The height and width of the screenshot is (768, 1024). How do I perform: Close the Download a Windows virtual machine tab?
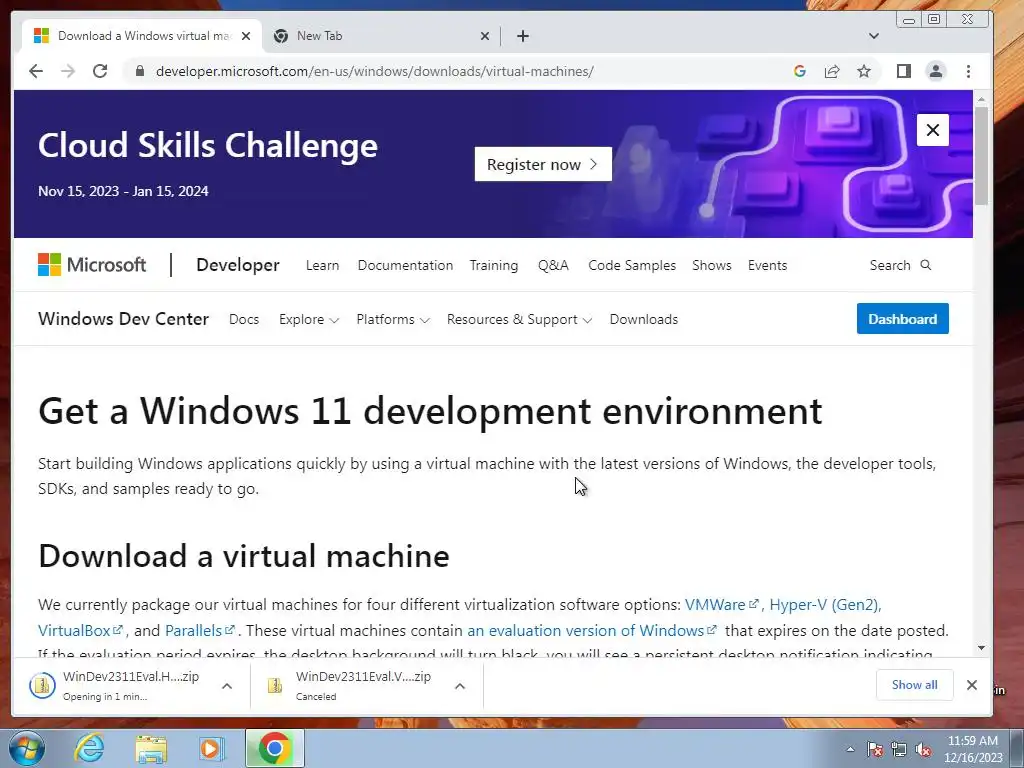pos(246,36)
